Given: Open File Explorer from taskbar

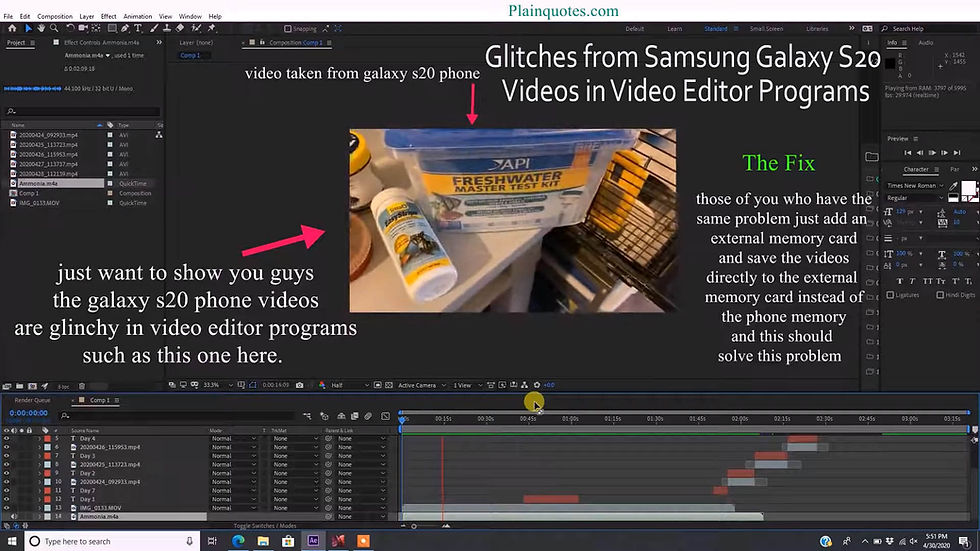Looking at the screenshot, I should [x=263, y=541].
